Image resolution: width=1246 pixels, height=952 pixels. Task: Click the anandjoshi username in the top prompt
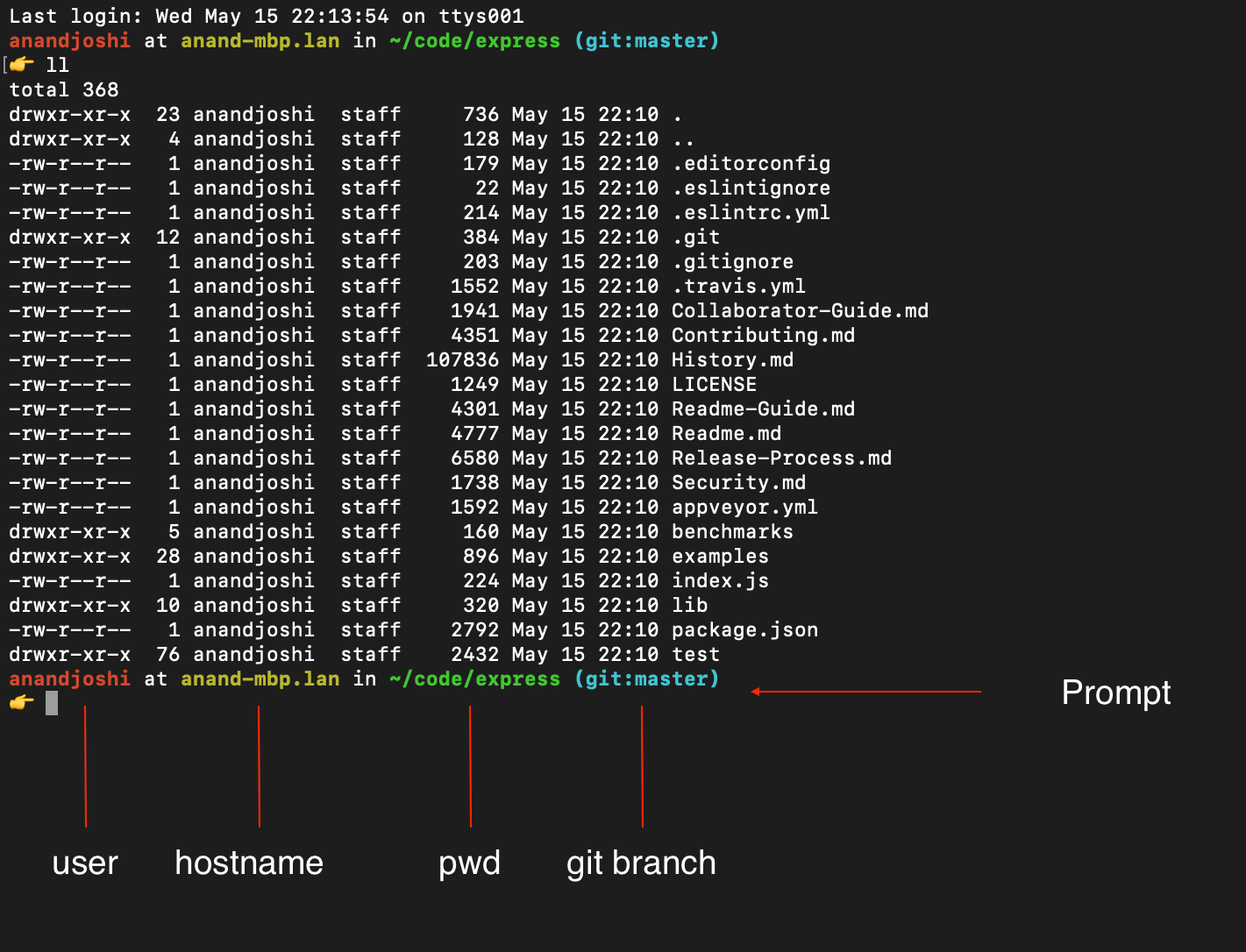(69, 40)
